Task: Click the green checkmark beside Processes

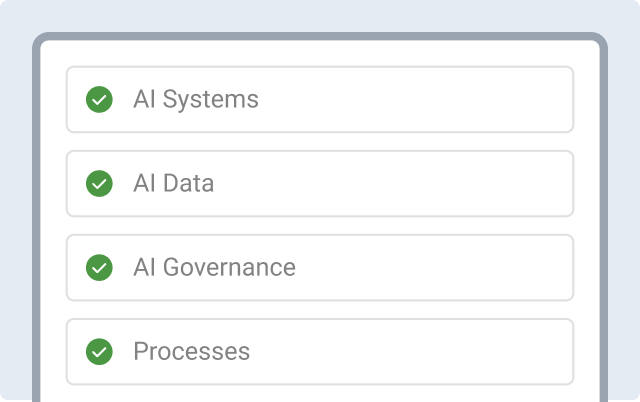Action: [x=99, y=351]
